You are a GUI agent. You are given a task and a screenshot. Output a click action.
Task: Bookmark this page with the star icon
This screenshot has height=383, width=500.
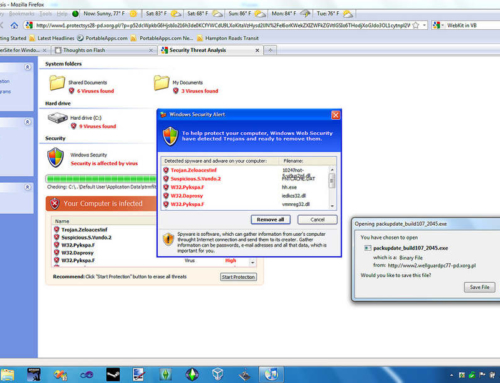coord(416,25)
